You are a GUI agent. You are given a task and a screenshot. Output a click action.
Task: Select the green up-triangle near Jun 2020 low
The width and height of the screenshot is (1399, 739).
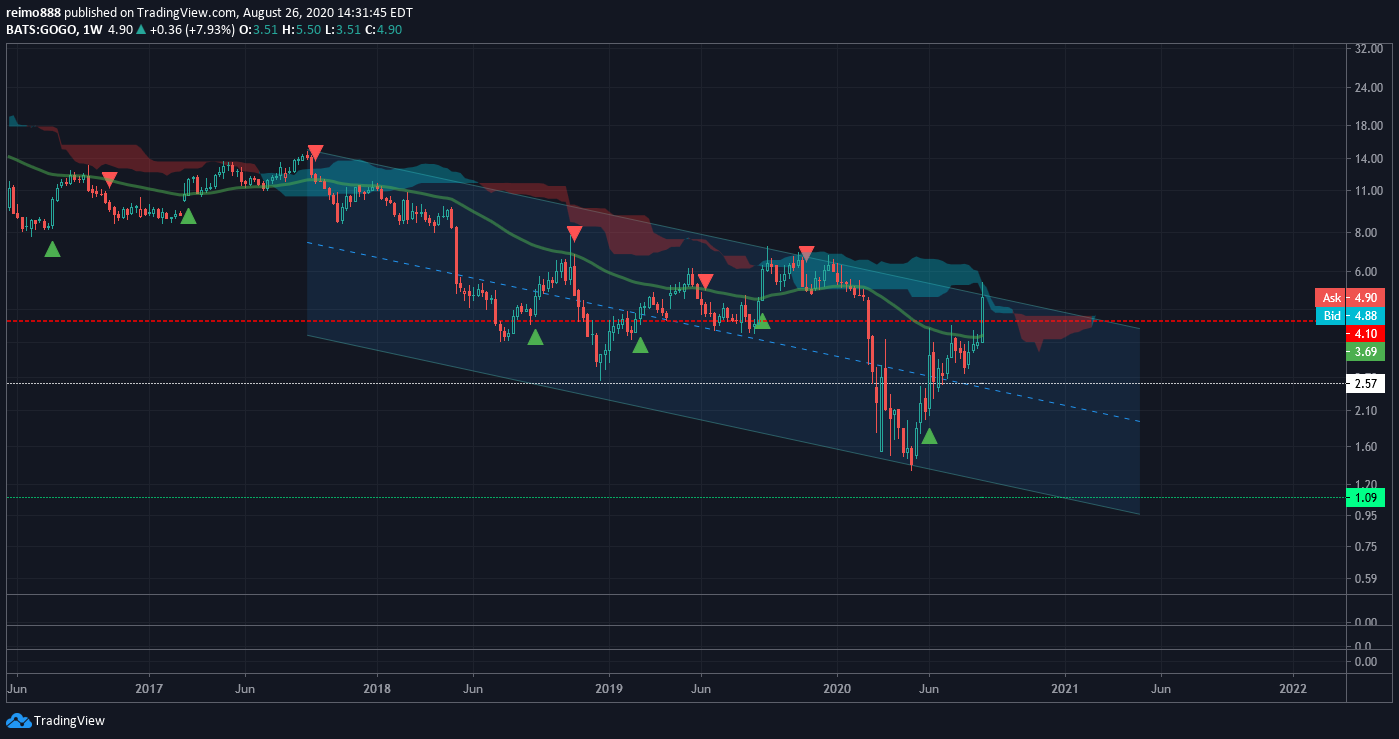(x=929, y=435)
